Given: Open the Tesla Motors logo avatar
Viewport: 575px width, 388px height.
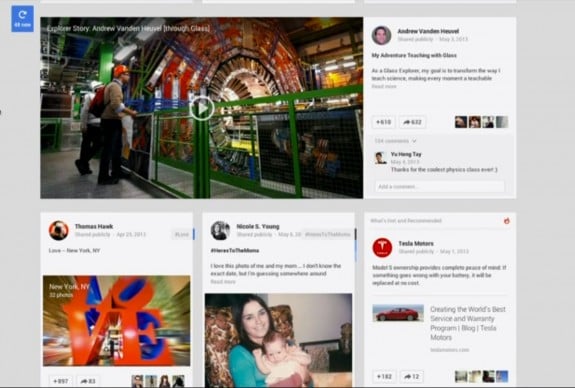Looking at the screenshot, I should tap(382, 248).
